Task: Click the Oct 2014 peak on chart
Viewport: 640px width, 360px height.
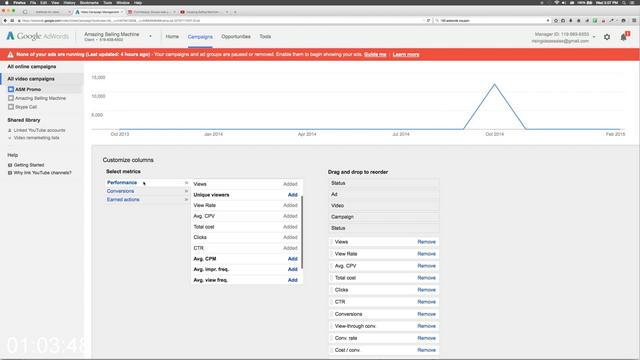Action: point(495,84)
